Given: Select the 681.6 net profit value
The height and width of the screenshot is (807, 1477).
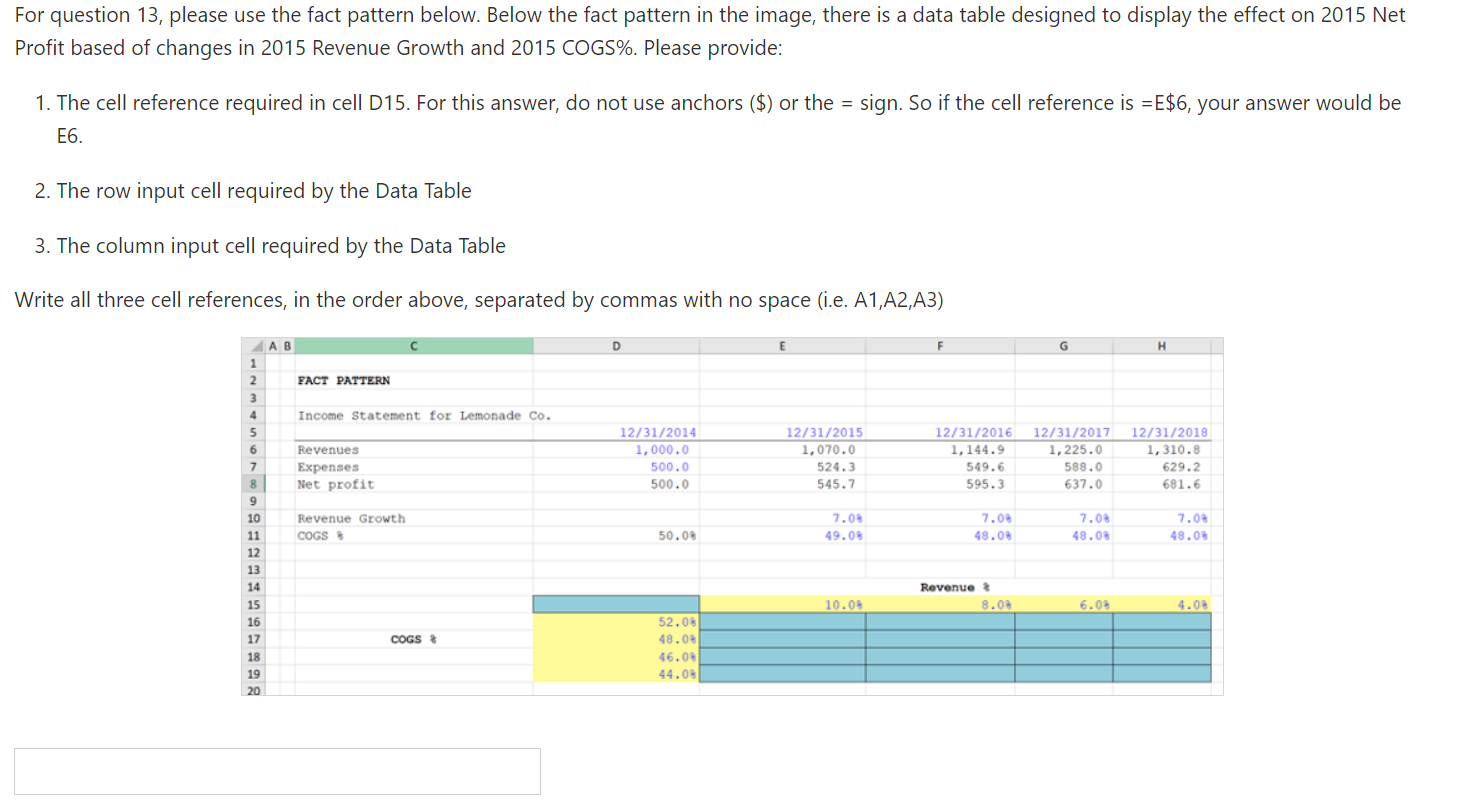Looking at the screenshot, I should coord(1181,484).
